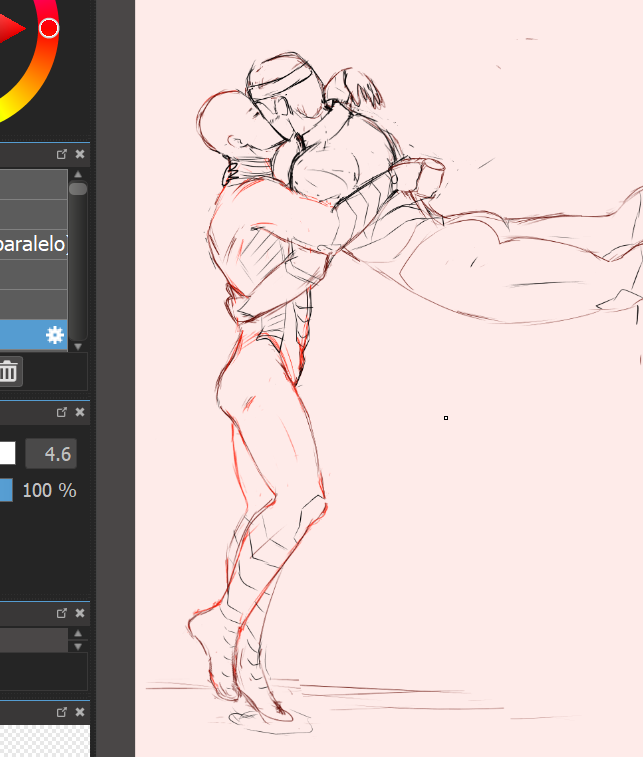This screenshot has height=757, width=643.
Task: Click the up arrow in the third panel
Action: pyautogui.click(x=78, y=633)
